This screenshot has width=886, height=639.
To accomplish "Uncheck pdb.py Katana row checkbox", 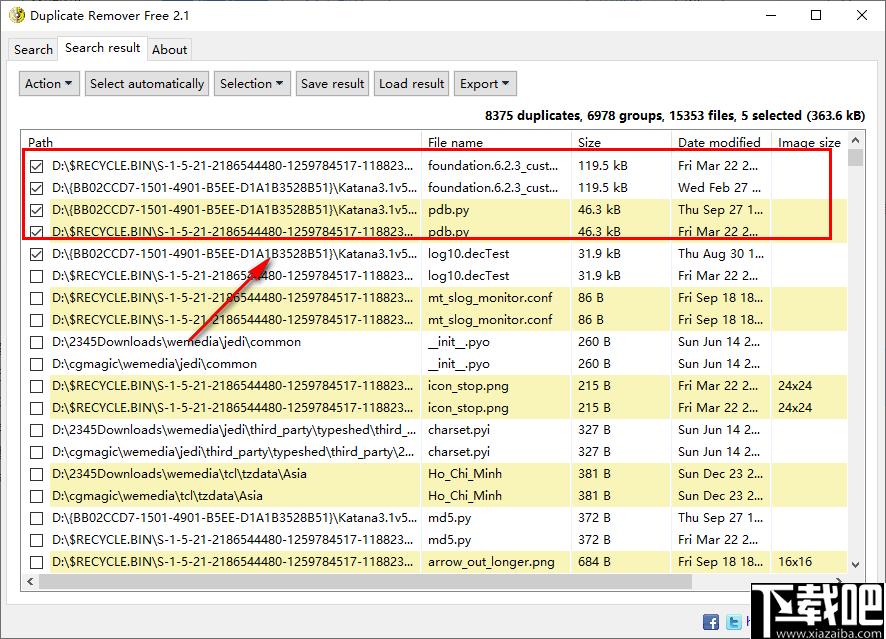I will (37, 210).
